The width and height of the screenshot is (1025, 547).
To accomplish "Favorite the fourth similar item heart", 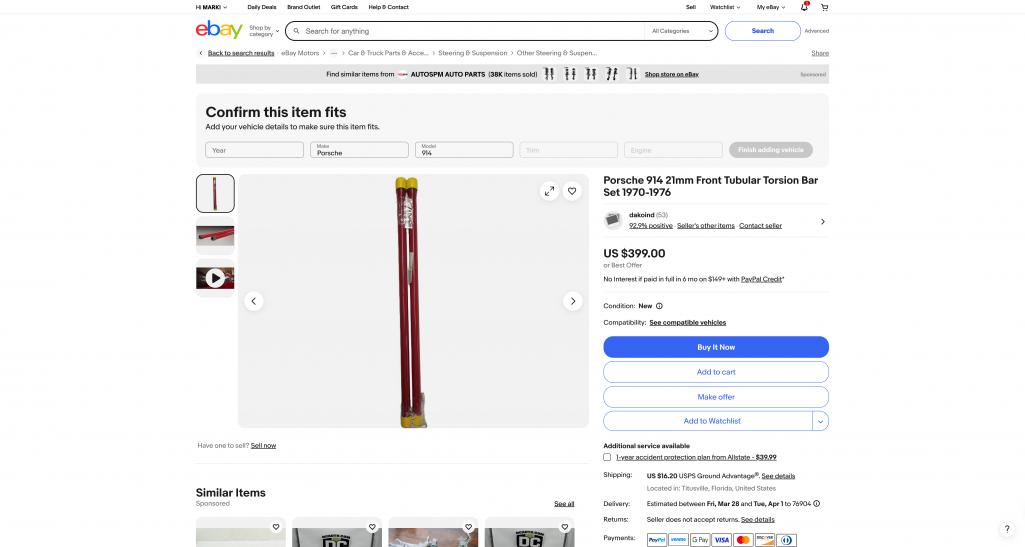I will 565,527.
